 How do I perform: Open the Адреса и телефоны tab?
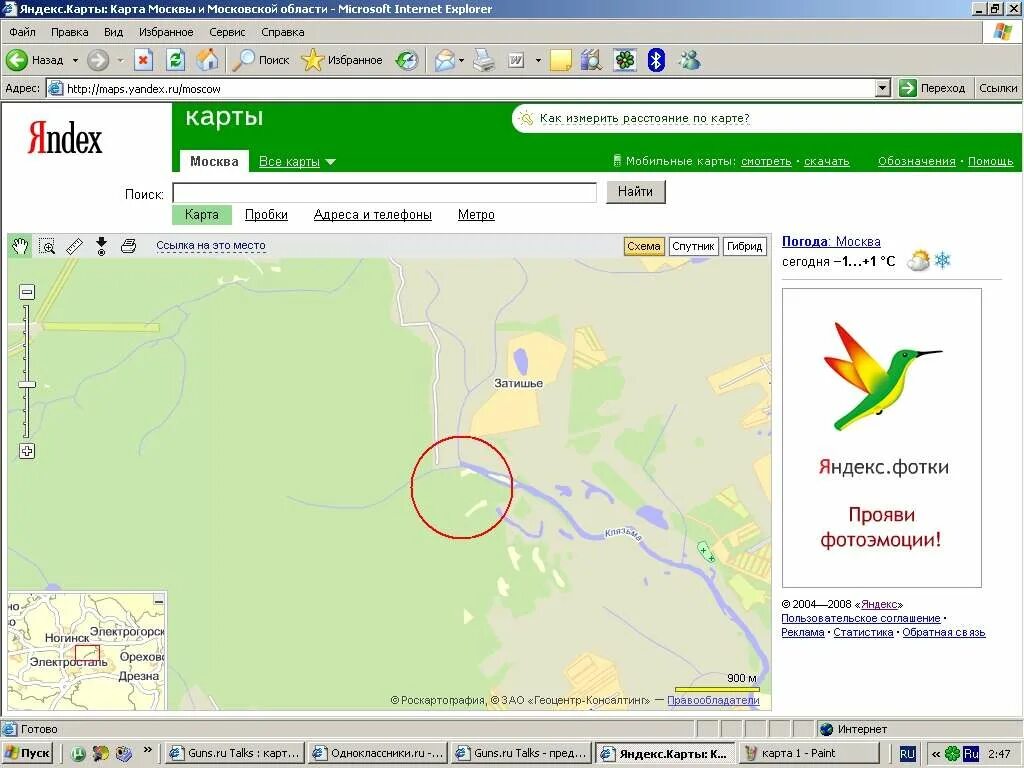pos(372,214)
